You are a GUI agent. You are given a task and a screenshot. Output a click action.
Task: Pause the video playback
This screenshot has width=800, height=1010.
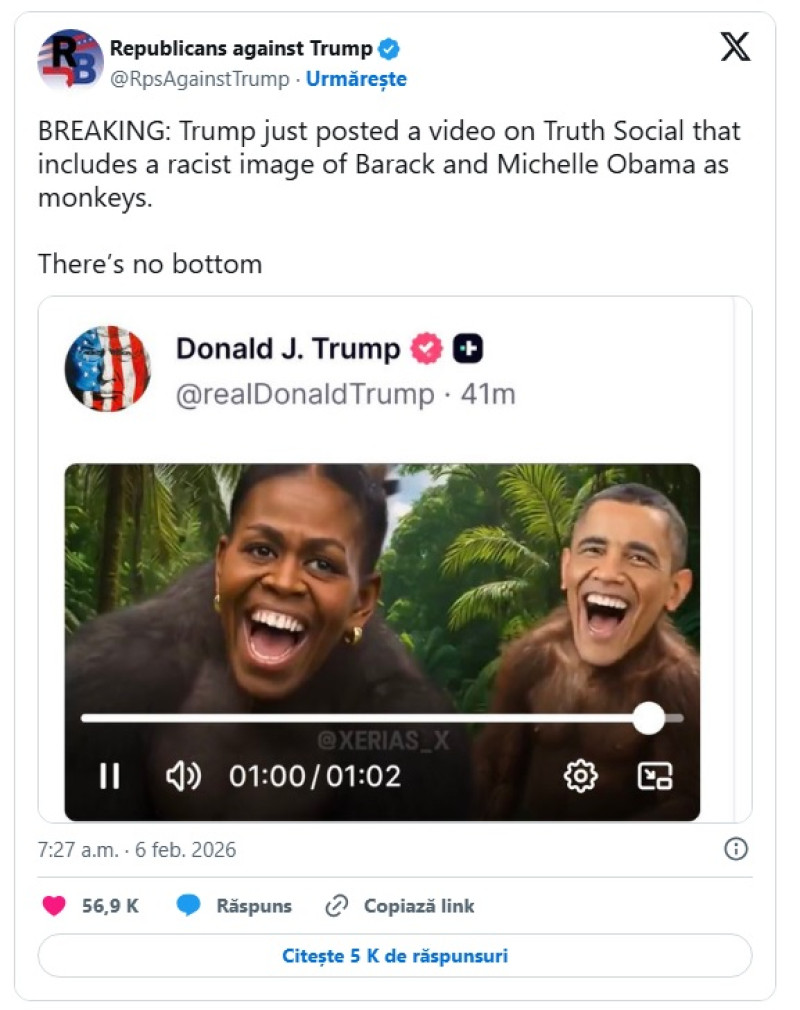[x=109, y=776]
